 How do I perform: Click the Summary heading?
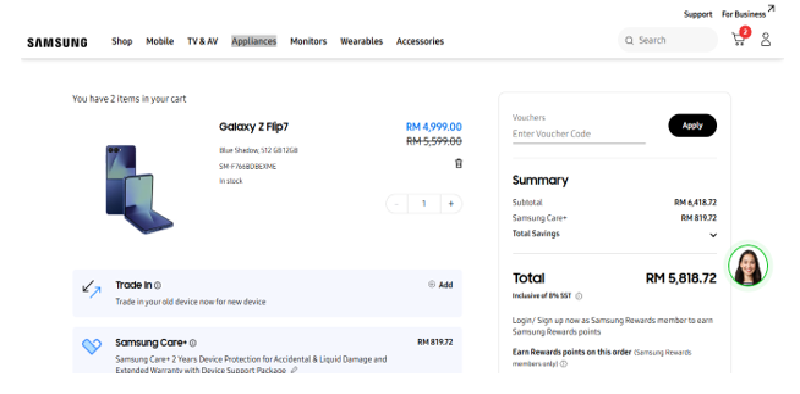pos(540,180)
